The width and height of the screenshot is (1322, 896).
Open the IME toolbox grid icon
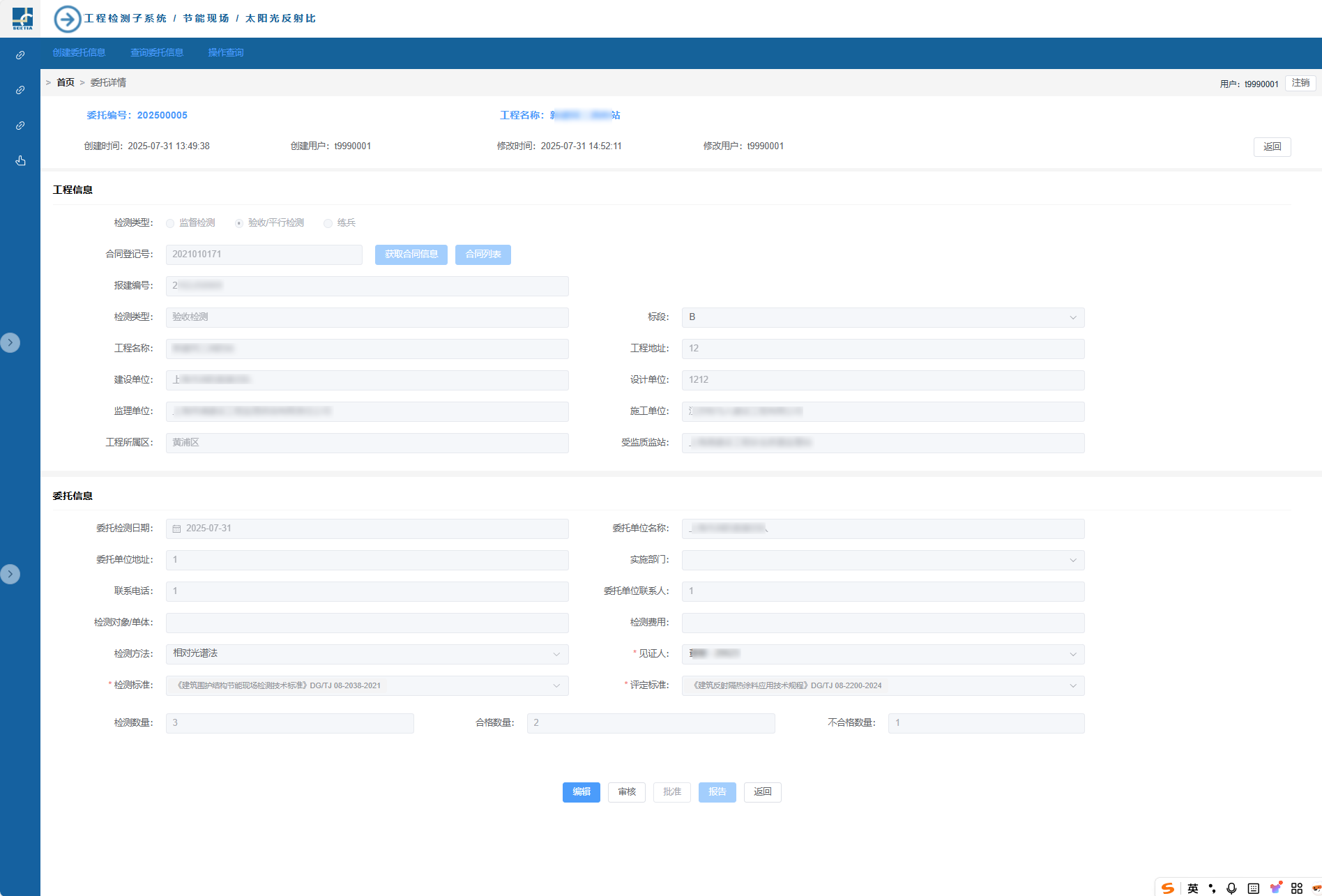[1296, 888]
